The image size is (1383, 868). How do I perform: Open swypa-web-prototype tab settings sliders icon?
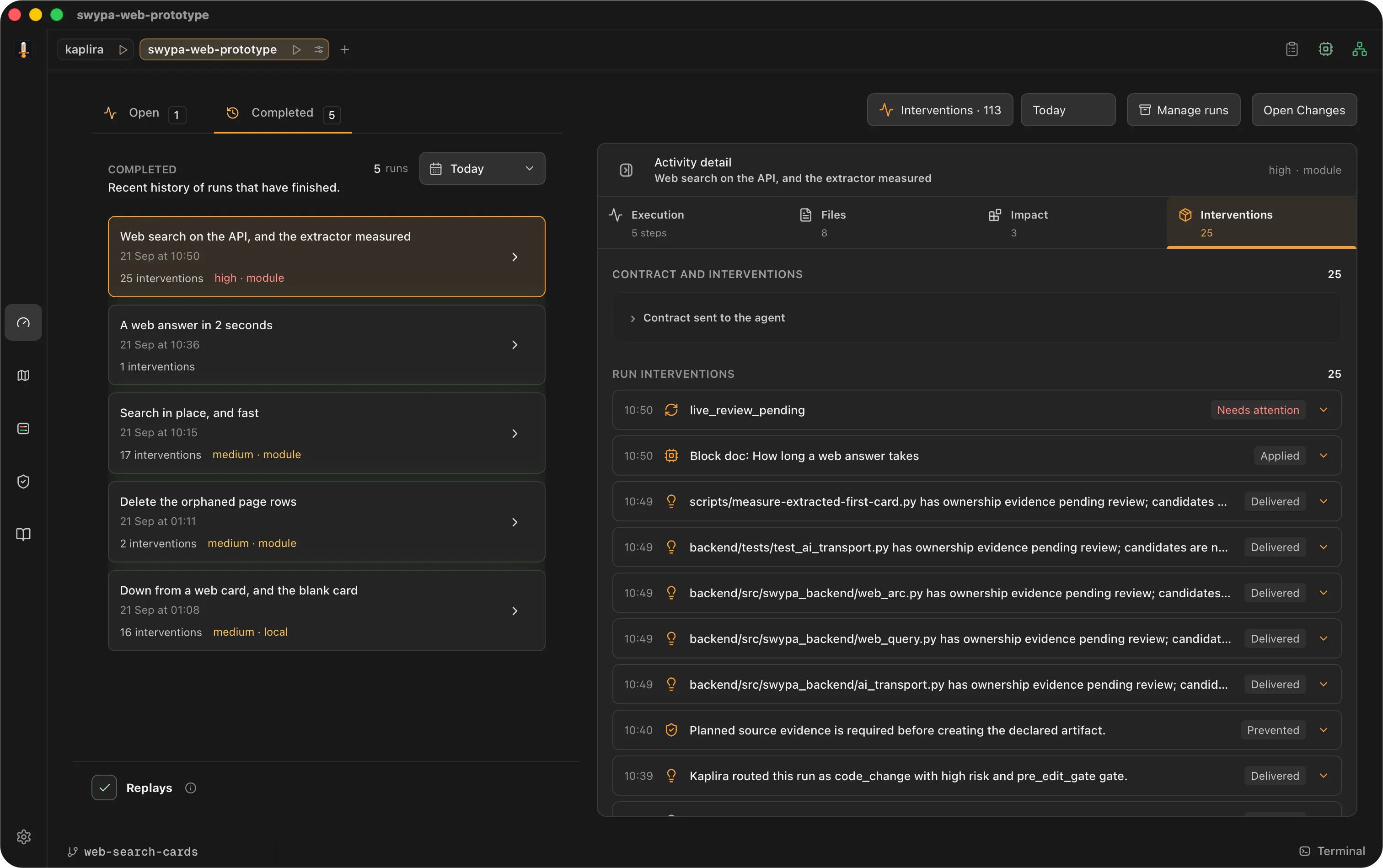pos(319,49)
